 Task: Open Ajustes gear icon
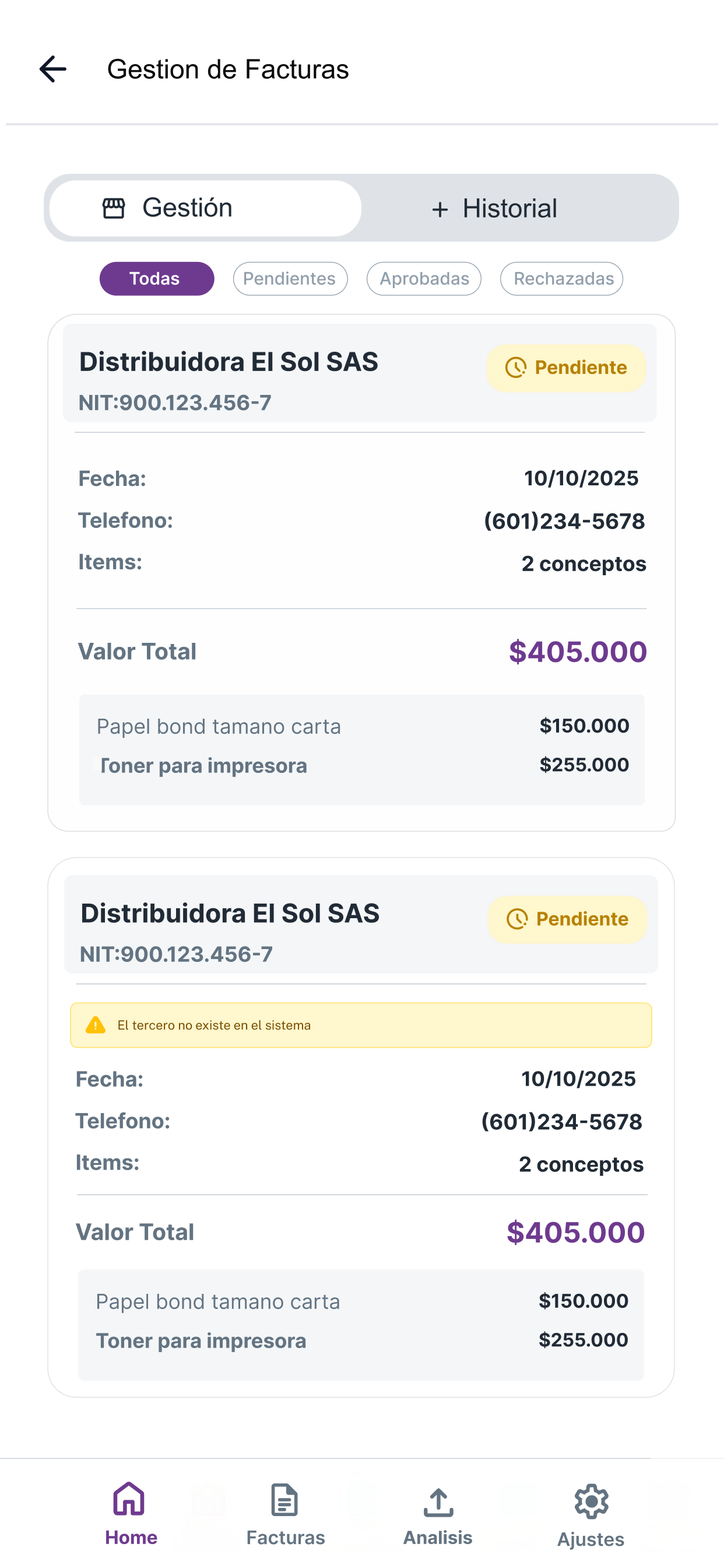point(591,1501)
